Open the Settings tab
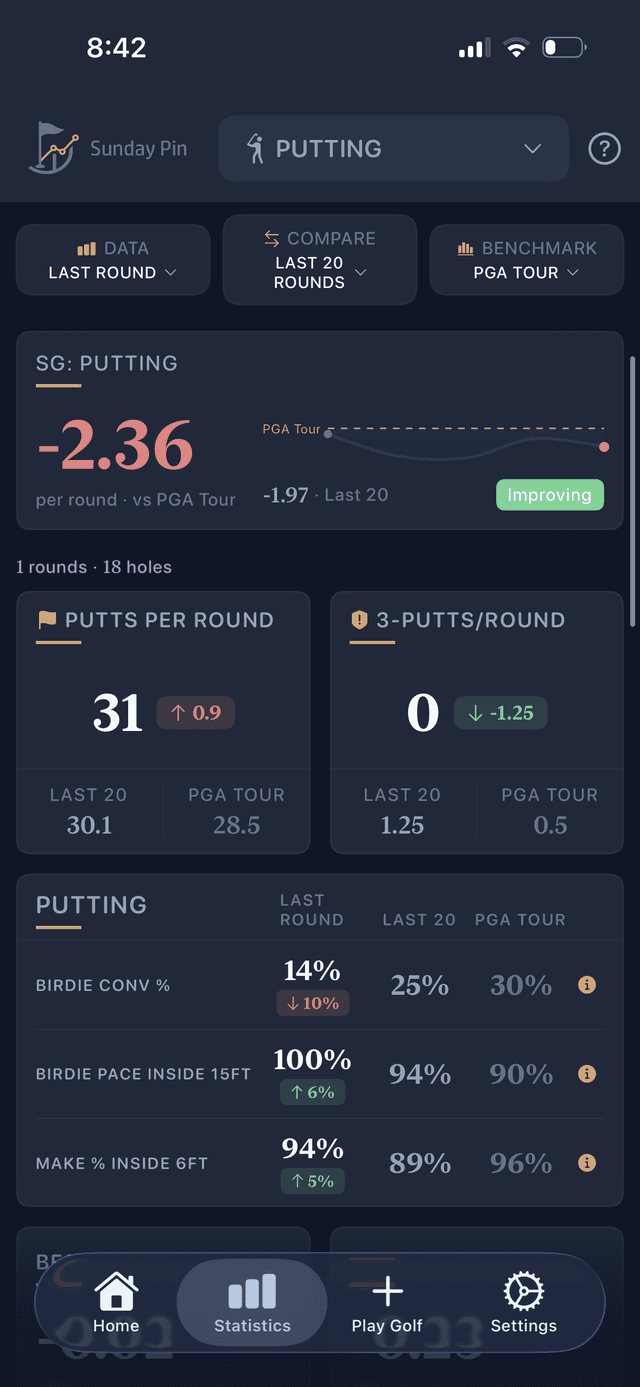Image resolution: width=640 pixels, height=1387 pixels. click(x=523, y=1303)
